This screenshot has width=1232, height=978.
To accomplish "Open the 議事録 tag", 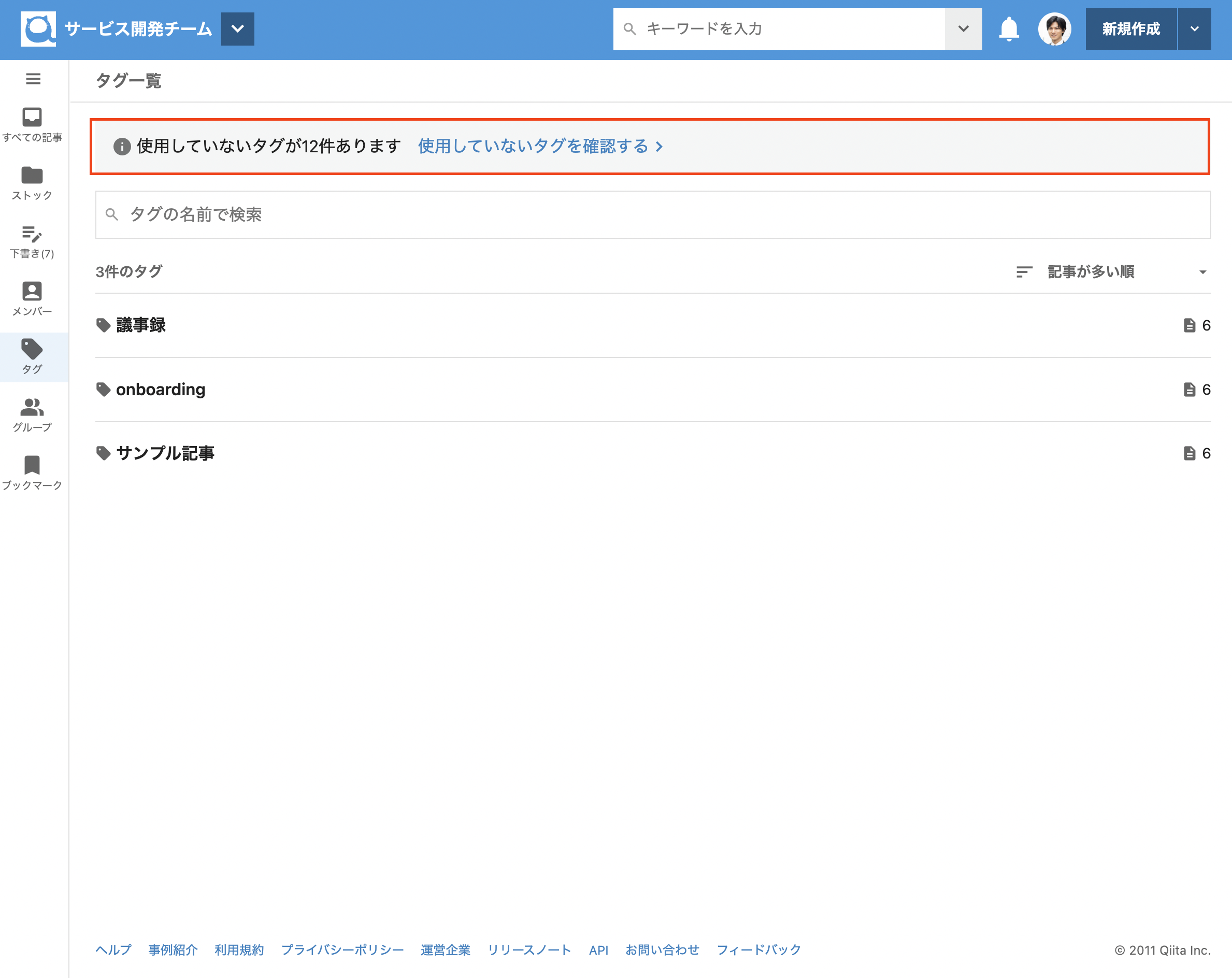I will click(140, 325).
